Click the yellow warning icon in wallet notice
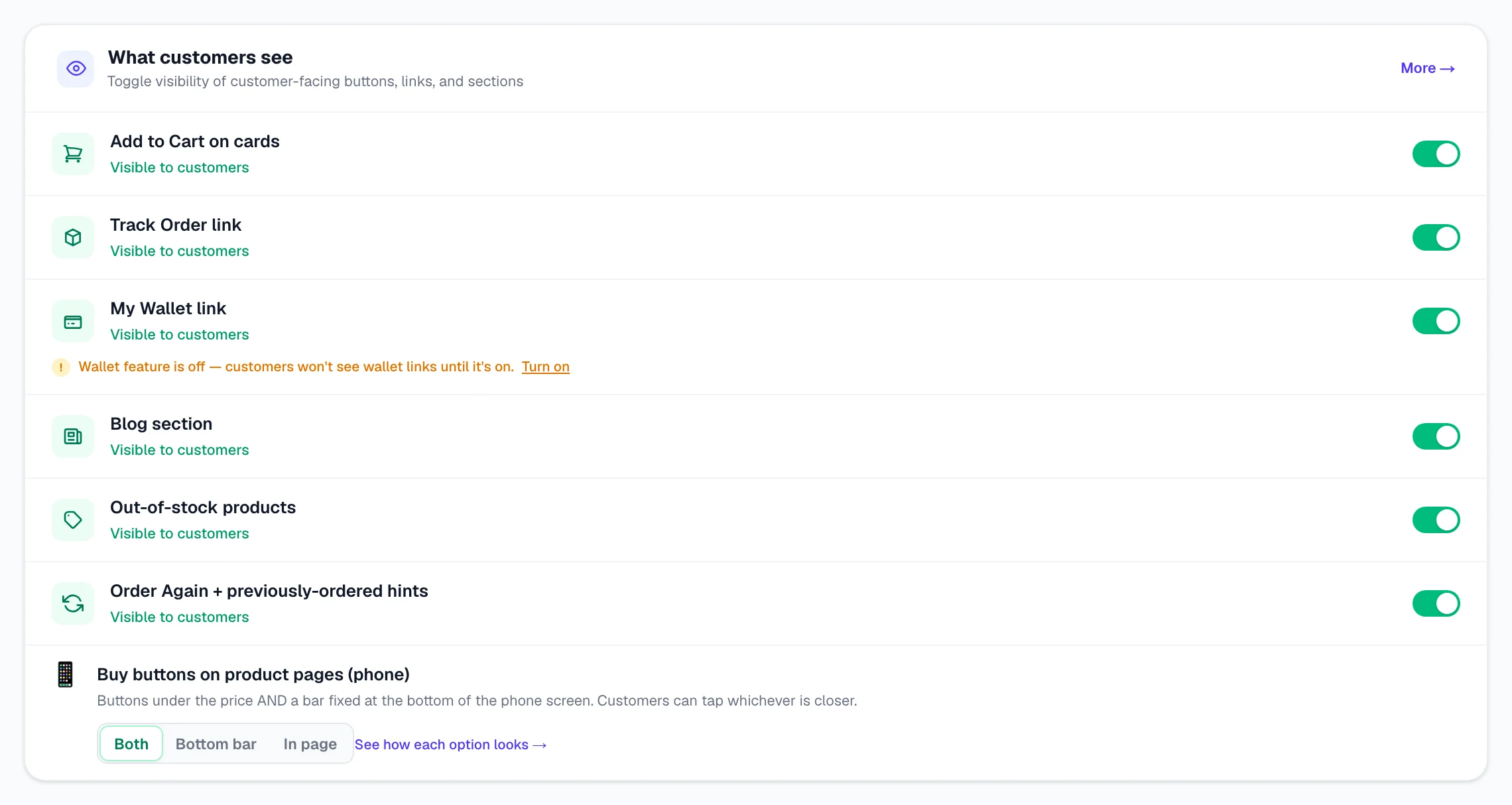 (x=61, y=367)
